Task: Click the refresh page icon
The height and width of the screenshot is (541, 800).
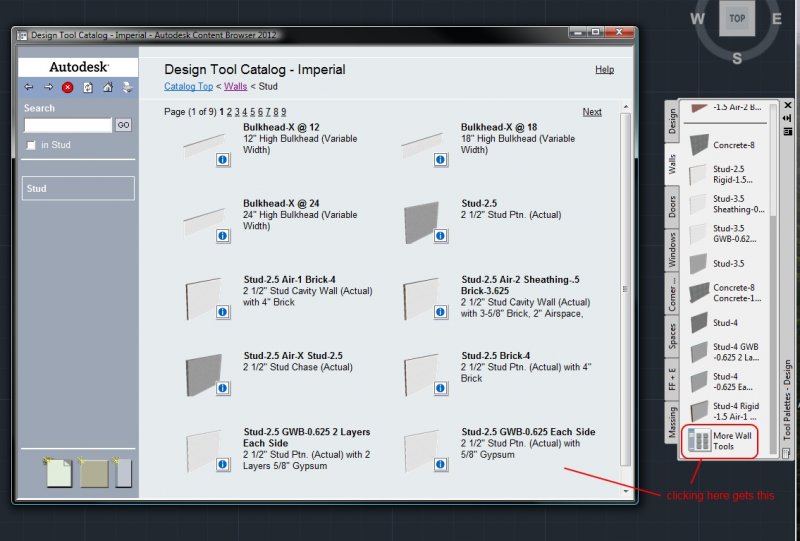Action: (x=88, y=87)
